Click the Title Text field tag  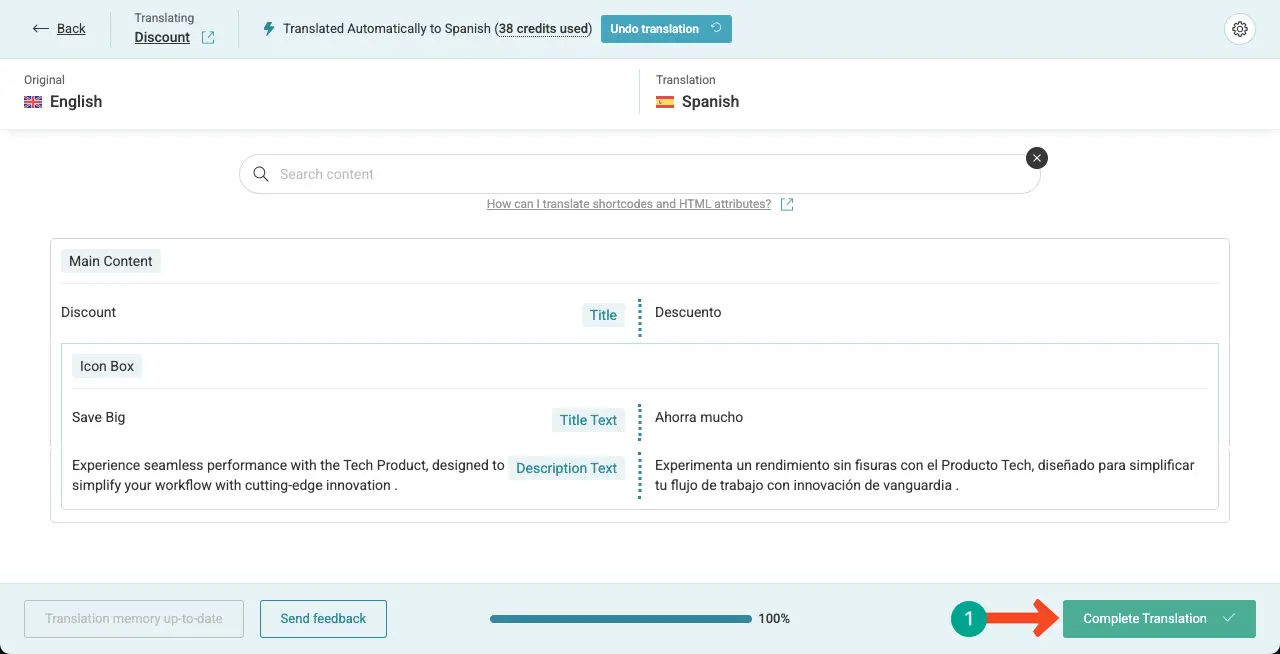point(588,420)
